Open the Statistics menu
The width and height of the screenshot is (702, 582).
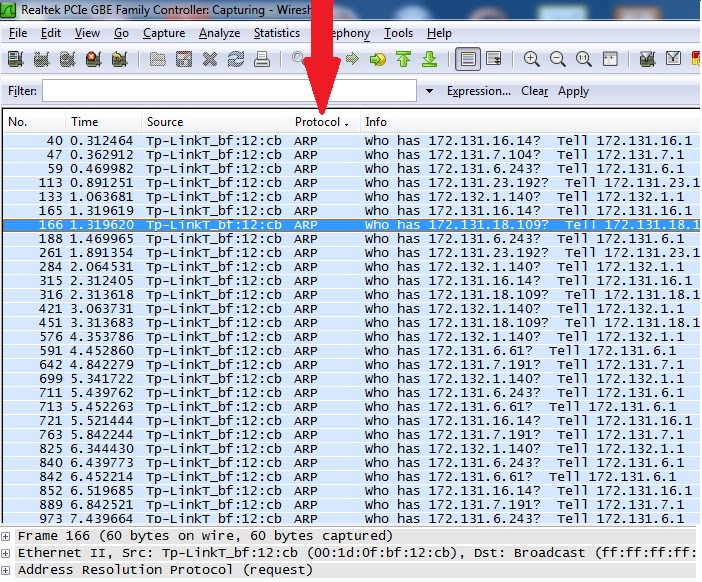pyautogui.click(x=277, y=33)
